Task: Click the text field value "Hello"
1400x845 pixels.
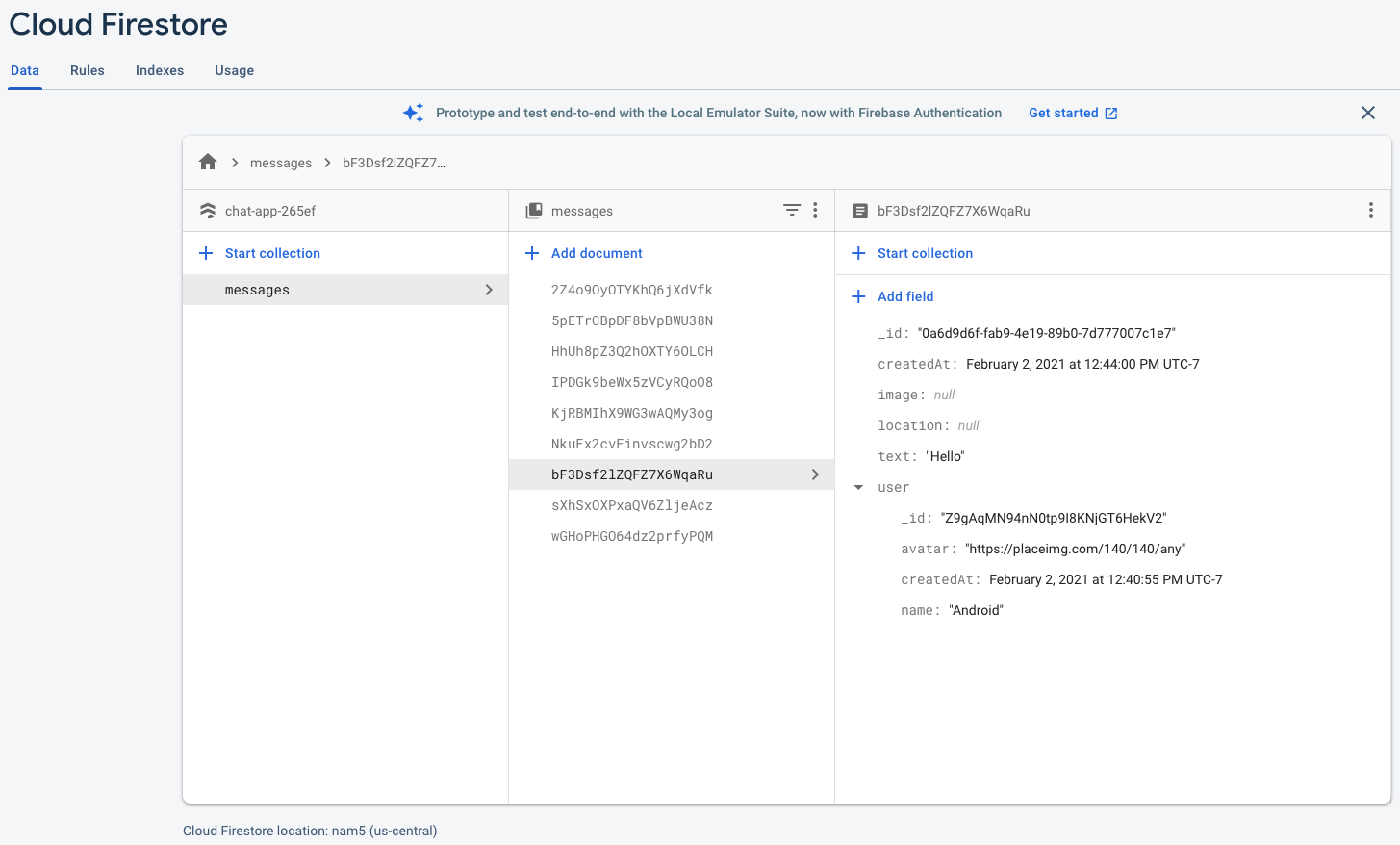Action: coord(945,456)
